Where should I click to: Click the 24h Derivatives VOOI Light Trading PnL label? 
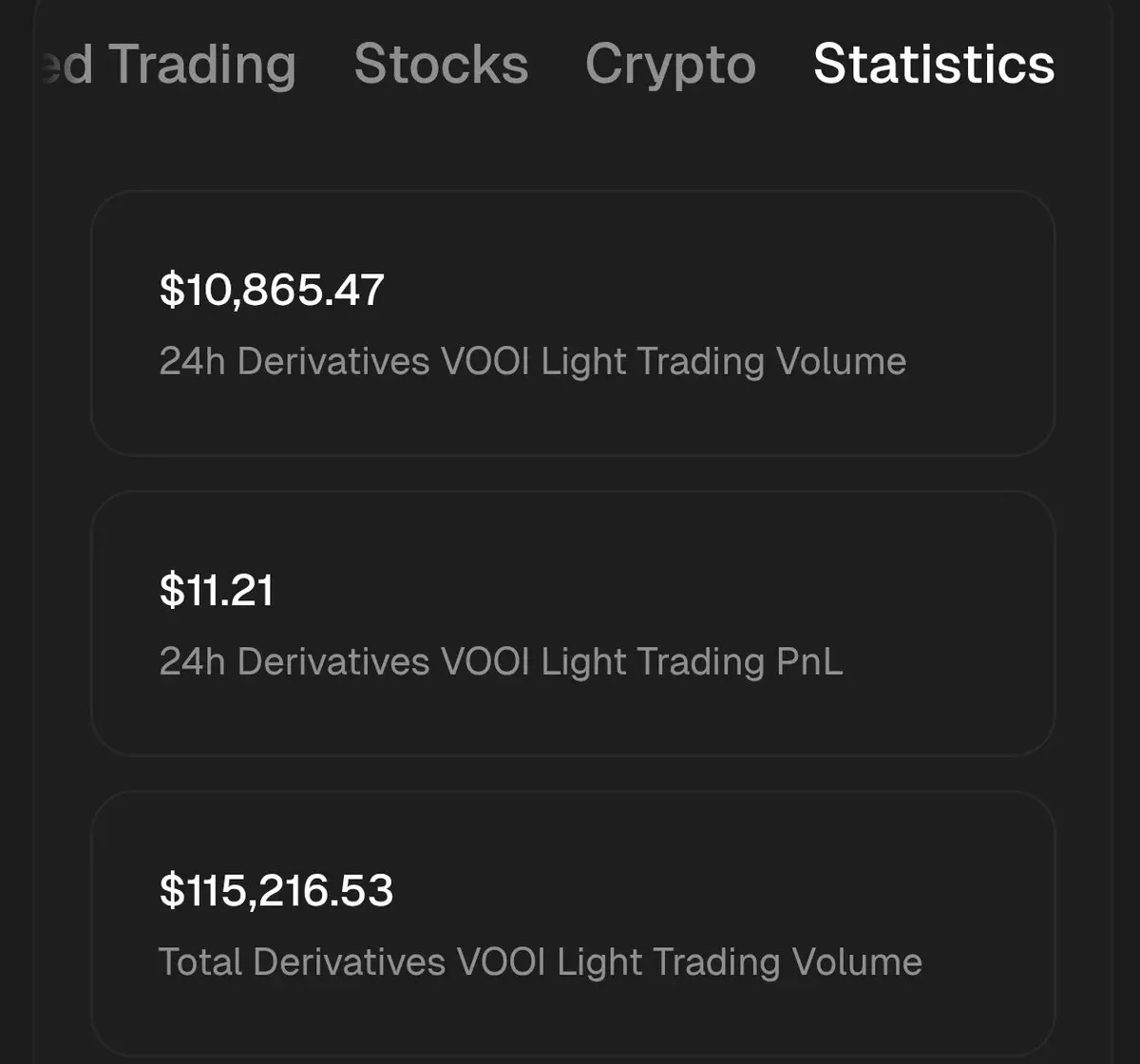pos(501,662)
